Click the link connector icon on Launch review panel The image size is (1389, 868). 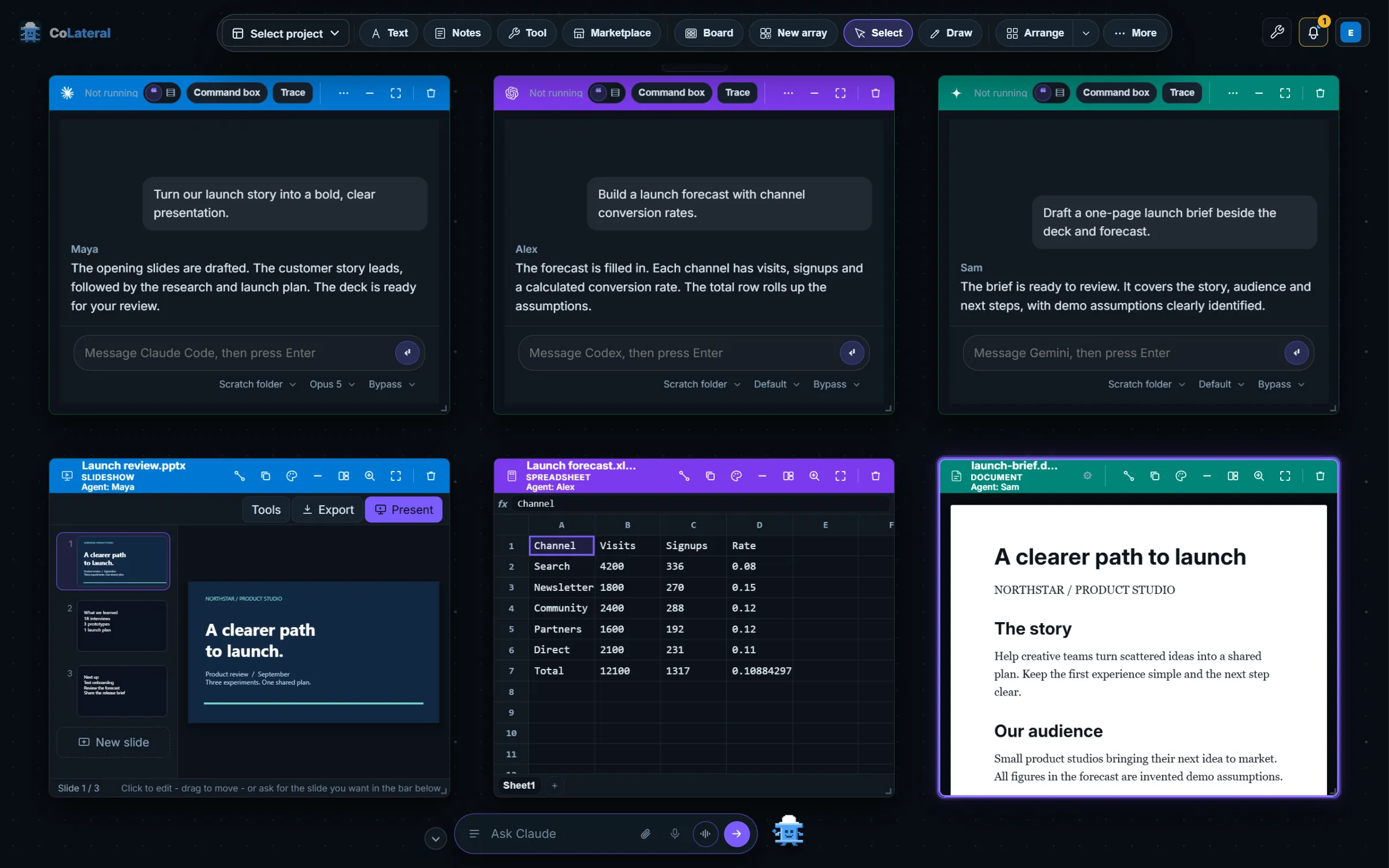[239, 476]
